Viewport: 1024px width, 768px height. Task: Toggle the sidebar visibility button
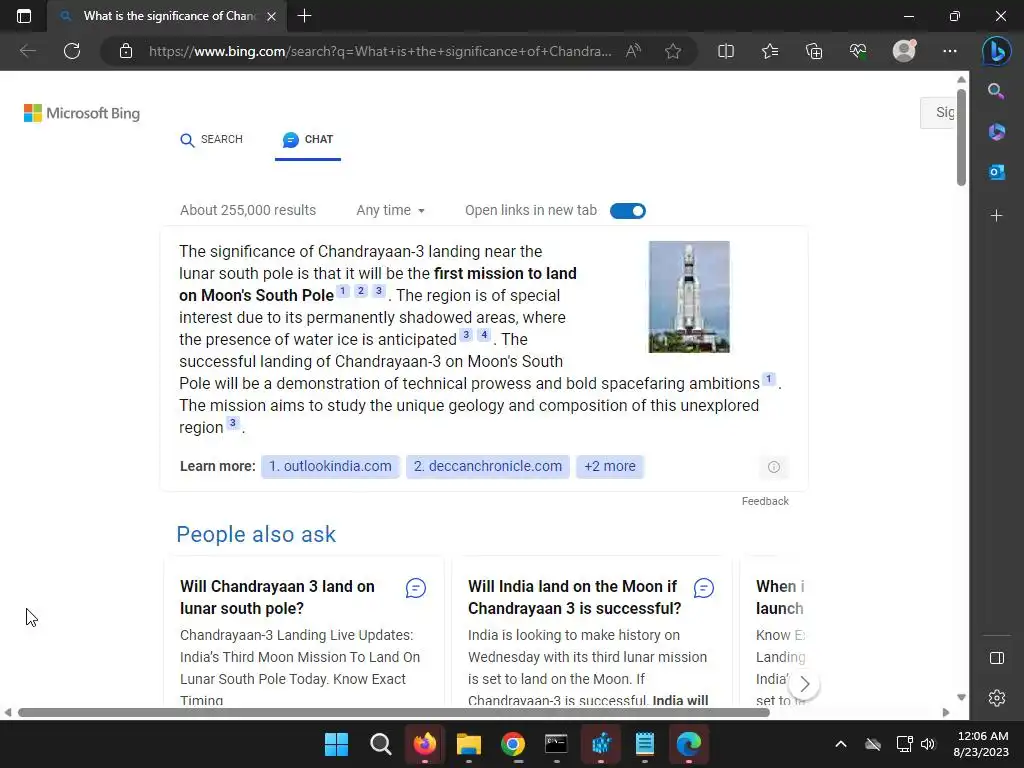(x=997, y=658)
